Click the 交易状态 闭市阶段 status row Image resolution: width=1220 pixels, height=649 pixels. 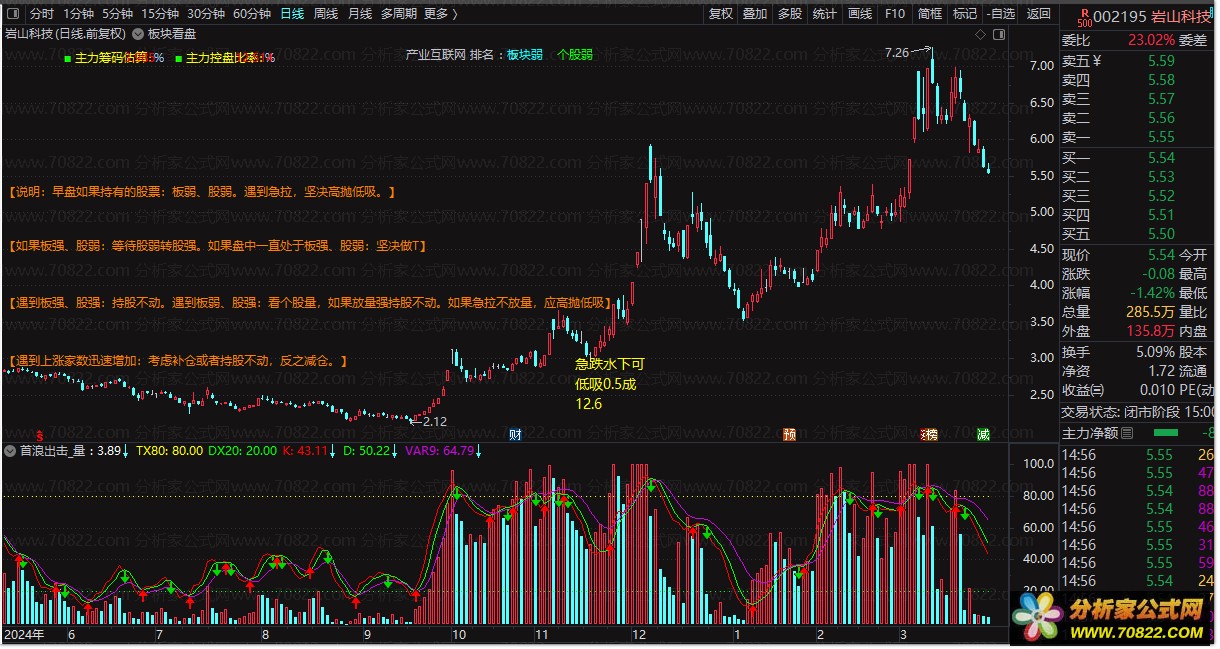pyautogui.click(x=1139, y=412)
